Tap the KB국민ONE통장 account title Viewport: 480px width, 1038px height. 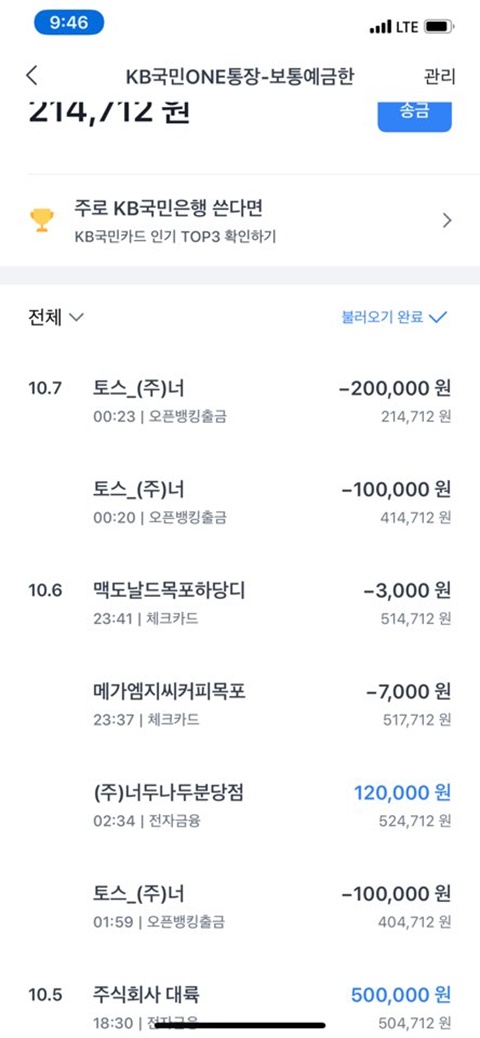point(240,77)
